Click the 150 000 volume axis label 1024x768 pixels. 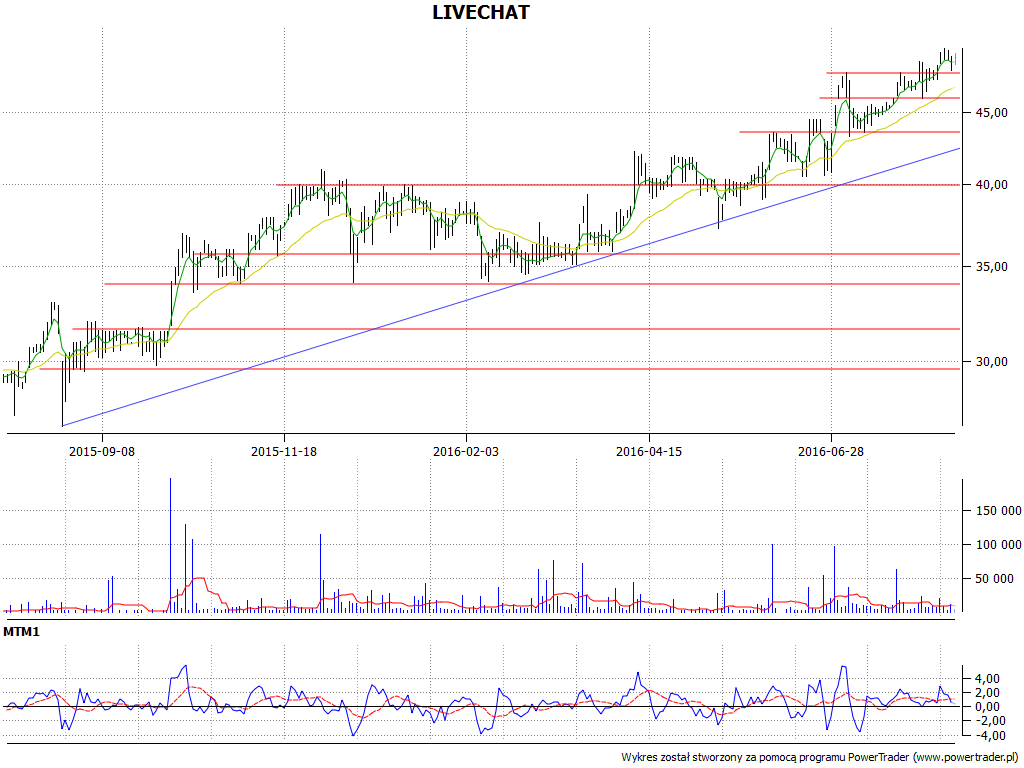(x=999, y=511)
